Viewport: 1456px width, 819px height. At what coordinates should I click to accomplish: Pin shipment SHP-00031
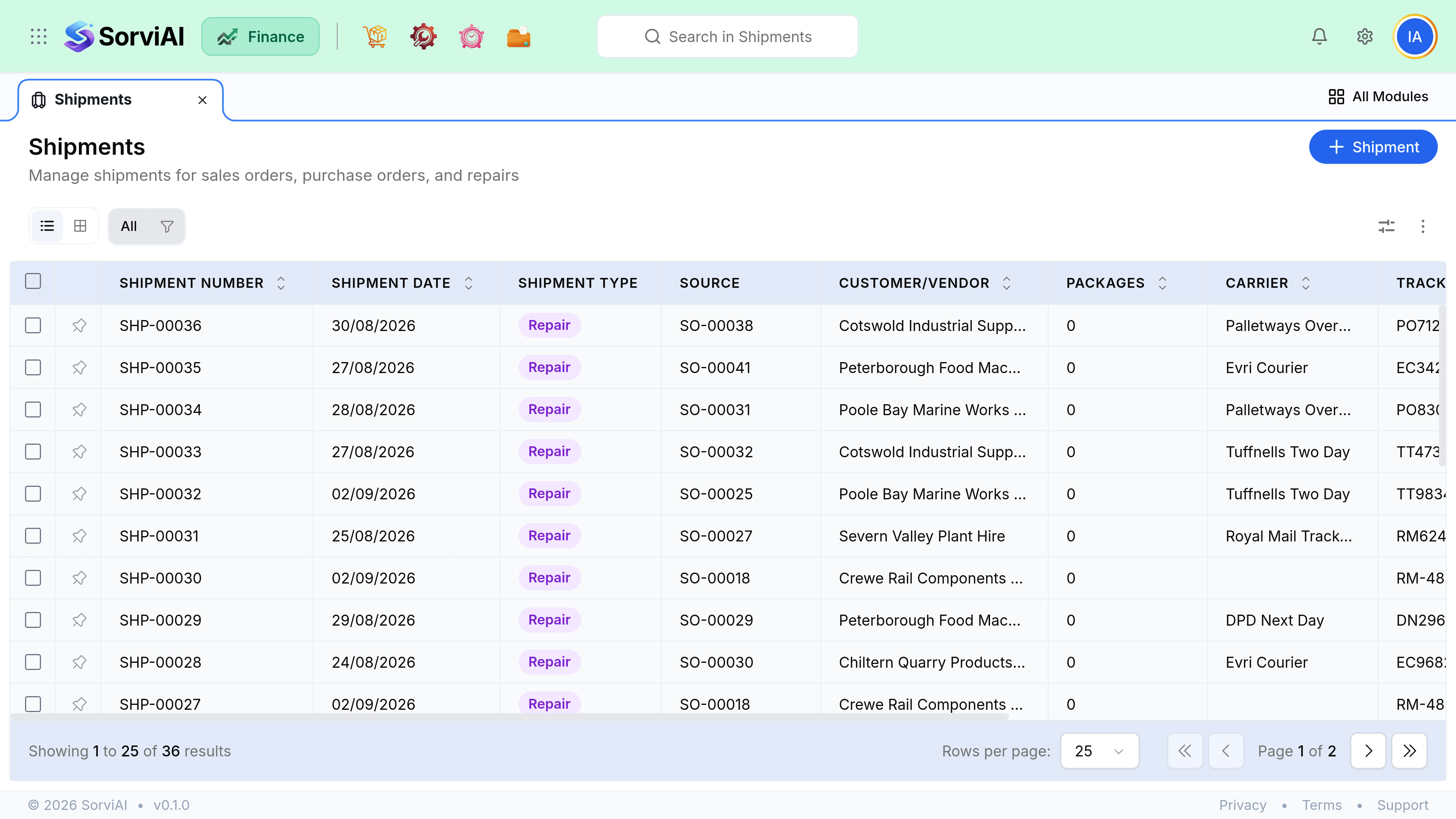point(79,536)
